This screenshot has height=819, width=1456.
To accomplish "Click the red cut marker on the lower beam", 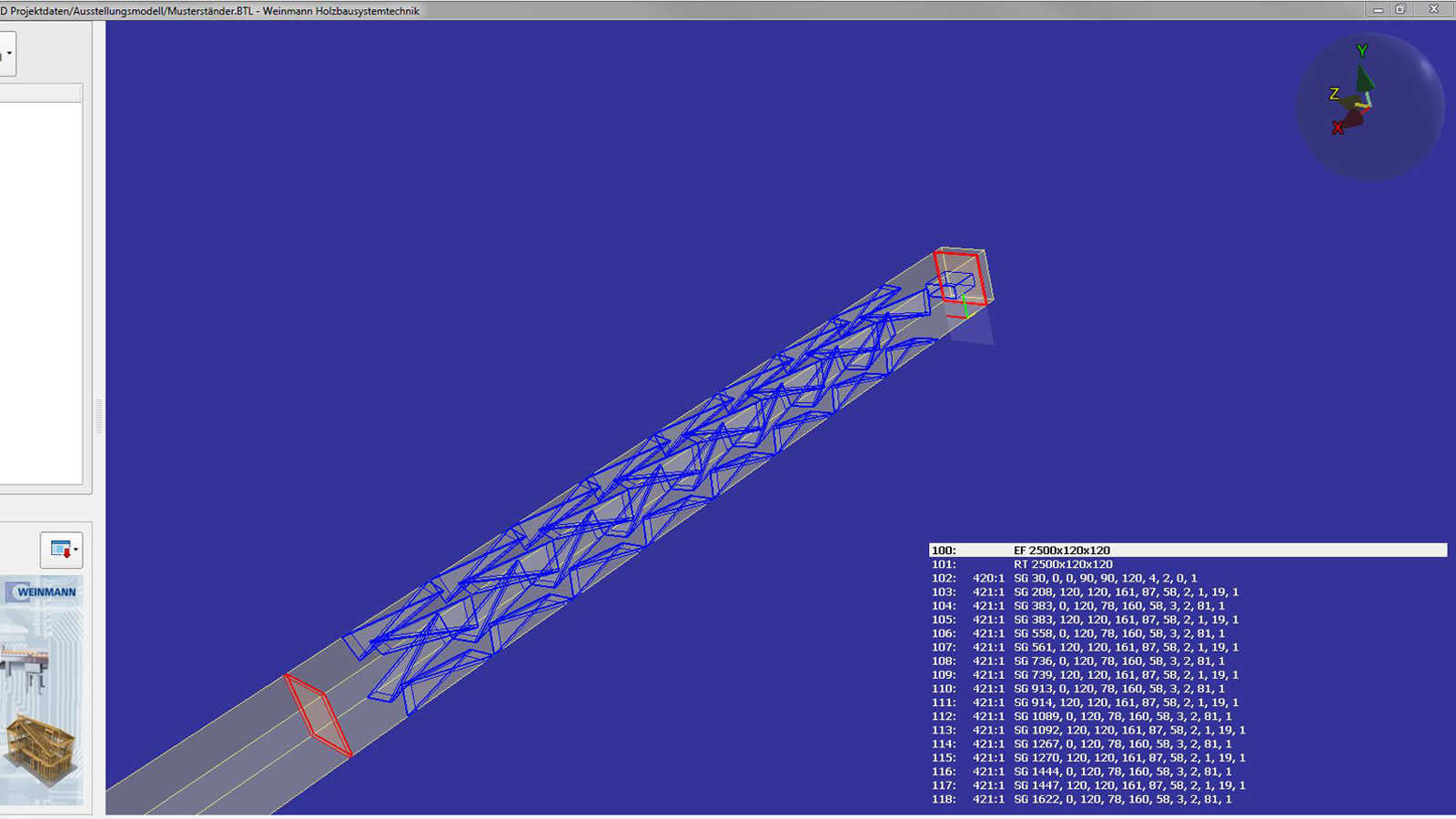I will (318, 715).
